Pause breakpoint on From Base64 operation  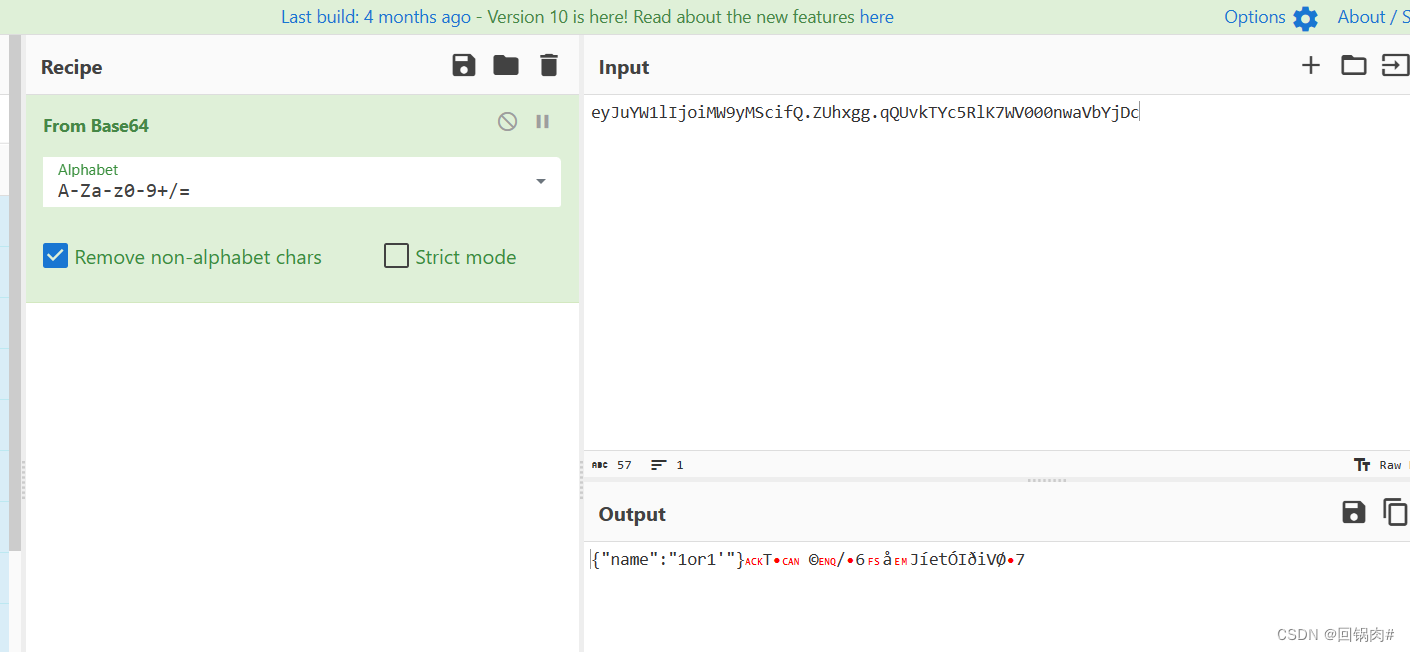(543, 122)
